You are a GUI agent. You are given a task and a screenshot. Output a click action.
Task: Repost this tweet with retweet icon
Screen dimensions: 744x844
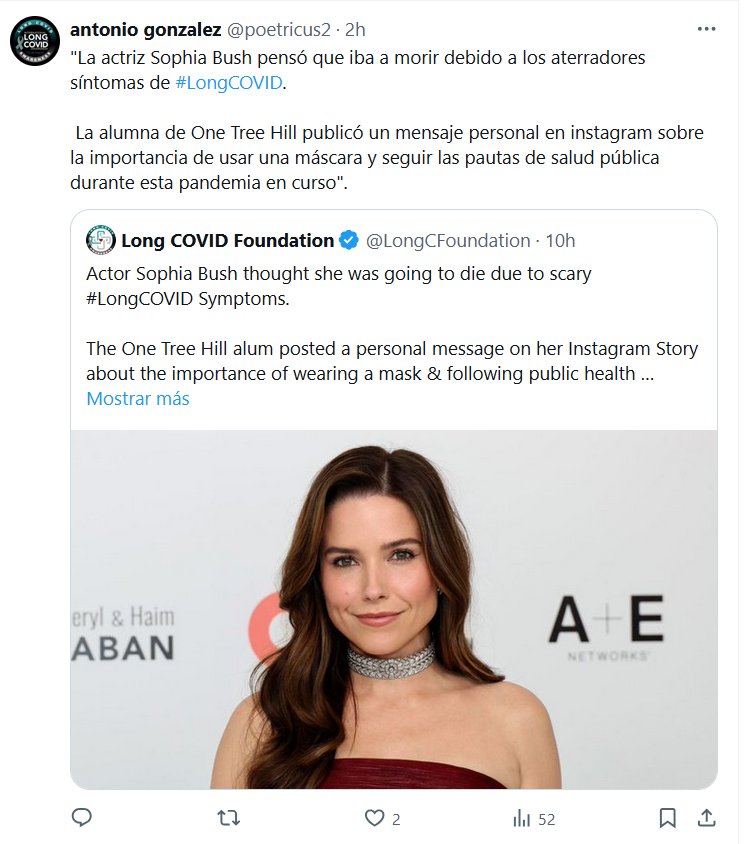(229, 818)
